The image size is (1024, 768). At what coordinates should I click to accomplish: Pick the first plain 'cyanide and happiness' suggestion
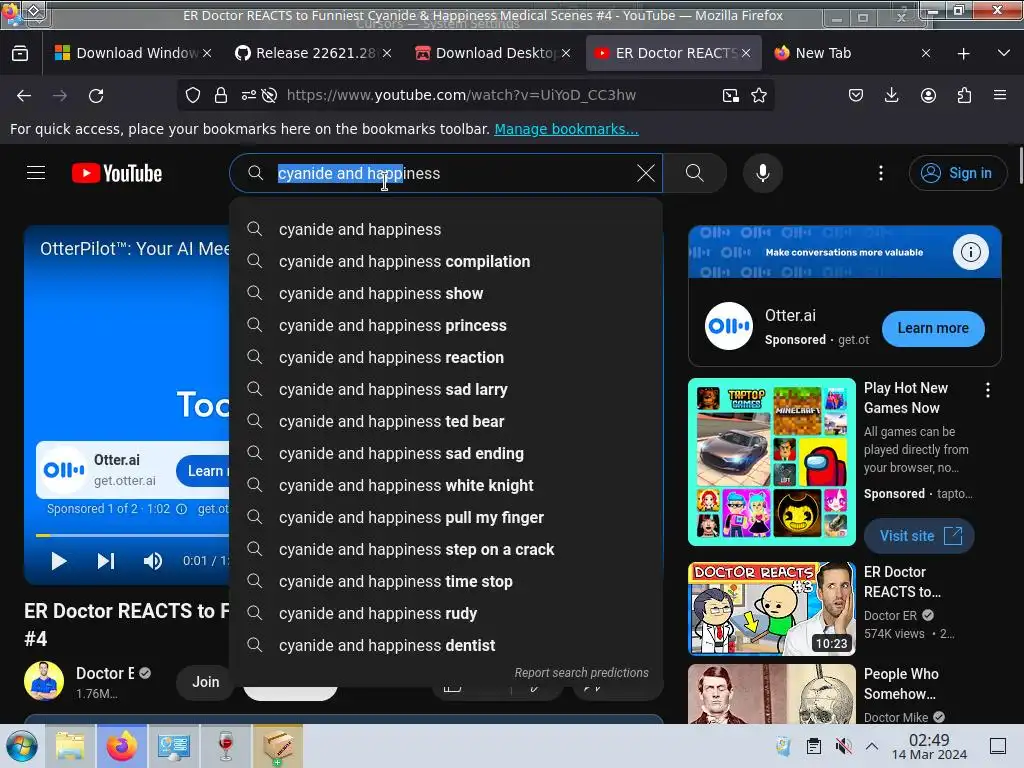[446, 229]
